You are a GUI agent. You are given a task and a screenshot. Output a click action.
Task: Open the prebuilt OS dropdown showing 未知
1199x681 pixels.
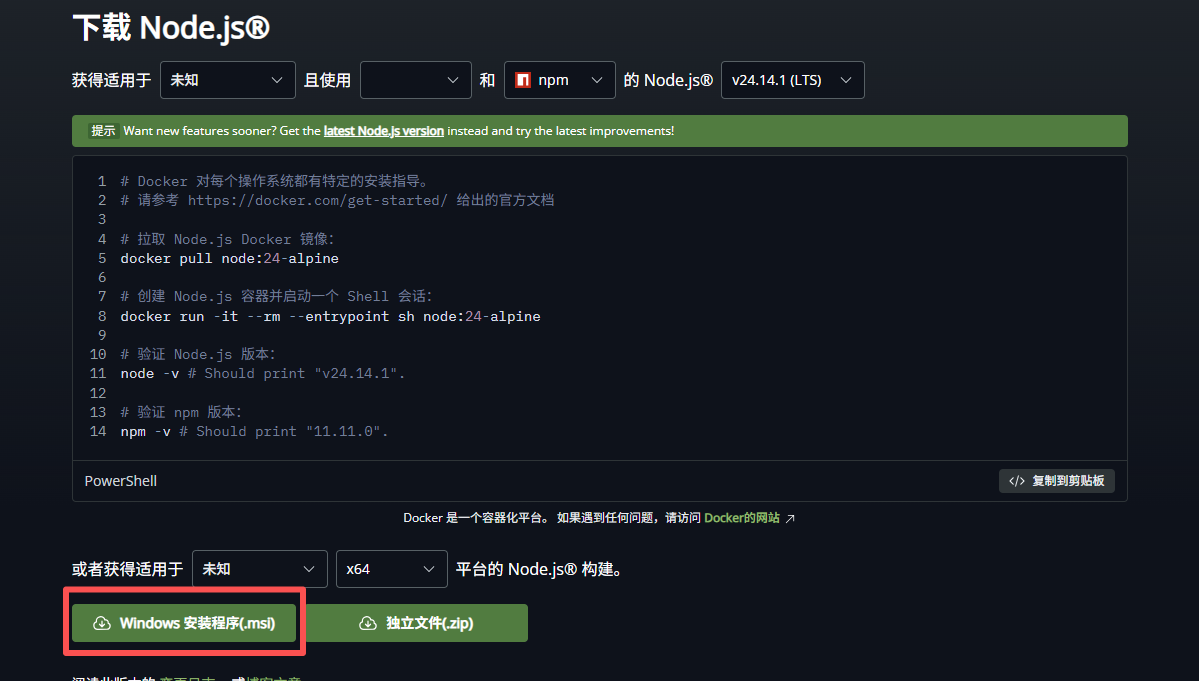tap(259, 569)
